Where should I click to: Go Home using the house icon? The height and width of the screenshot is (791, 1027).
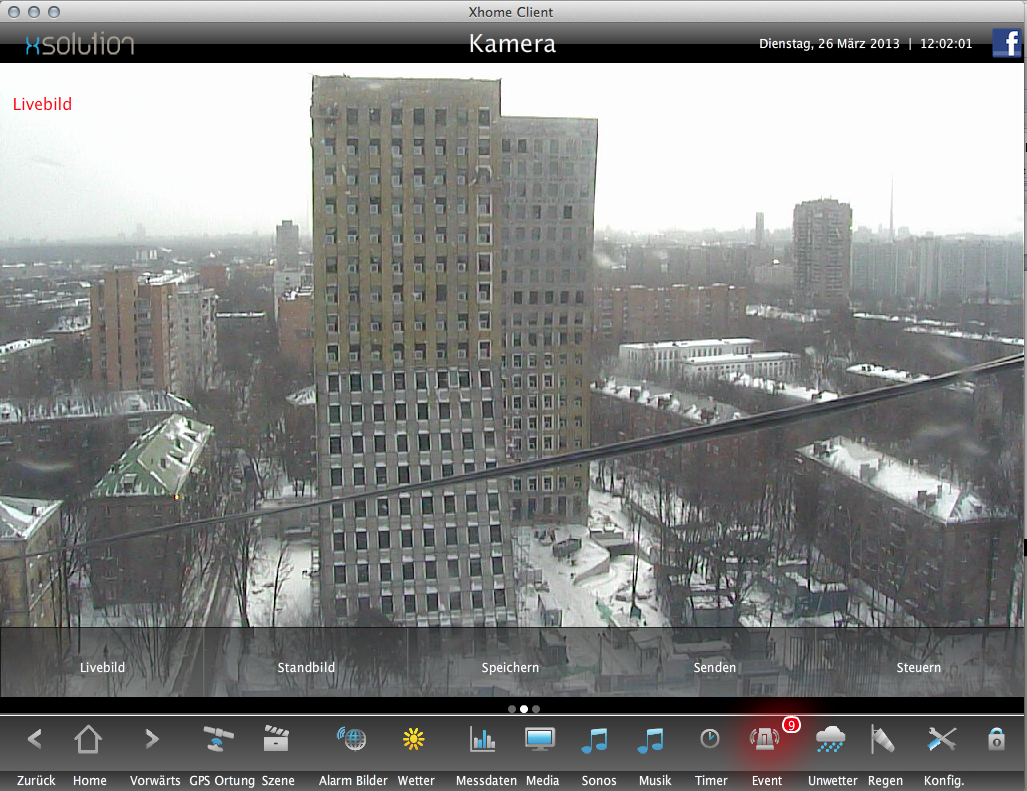coord(88,740)
